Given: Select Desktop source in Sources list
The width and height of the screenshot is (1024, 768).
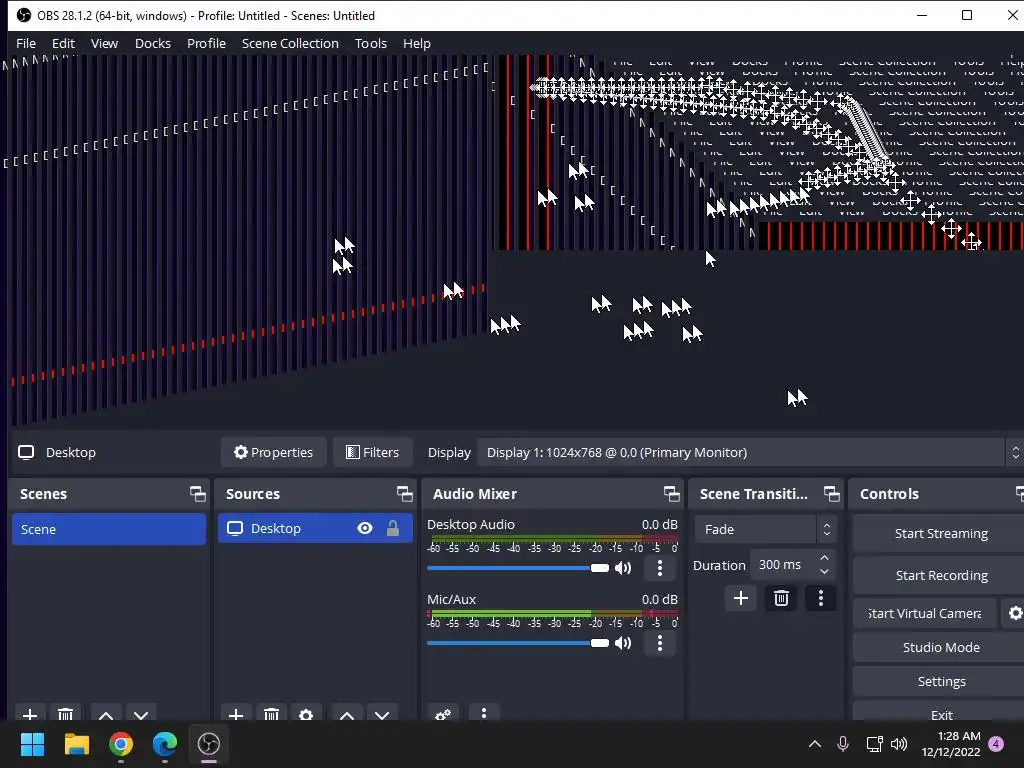Looking at the screenshot, I should point(315,528).
